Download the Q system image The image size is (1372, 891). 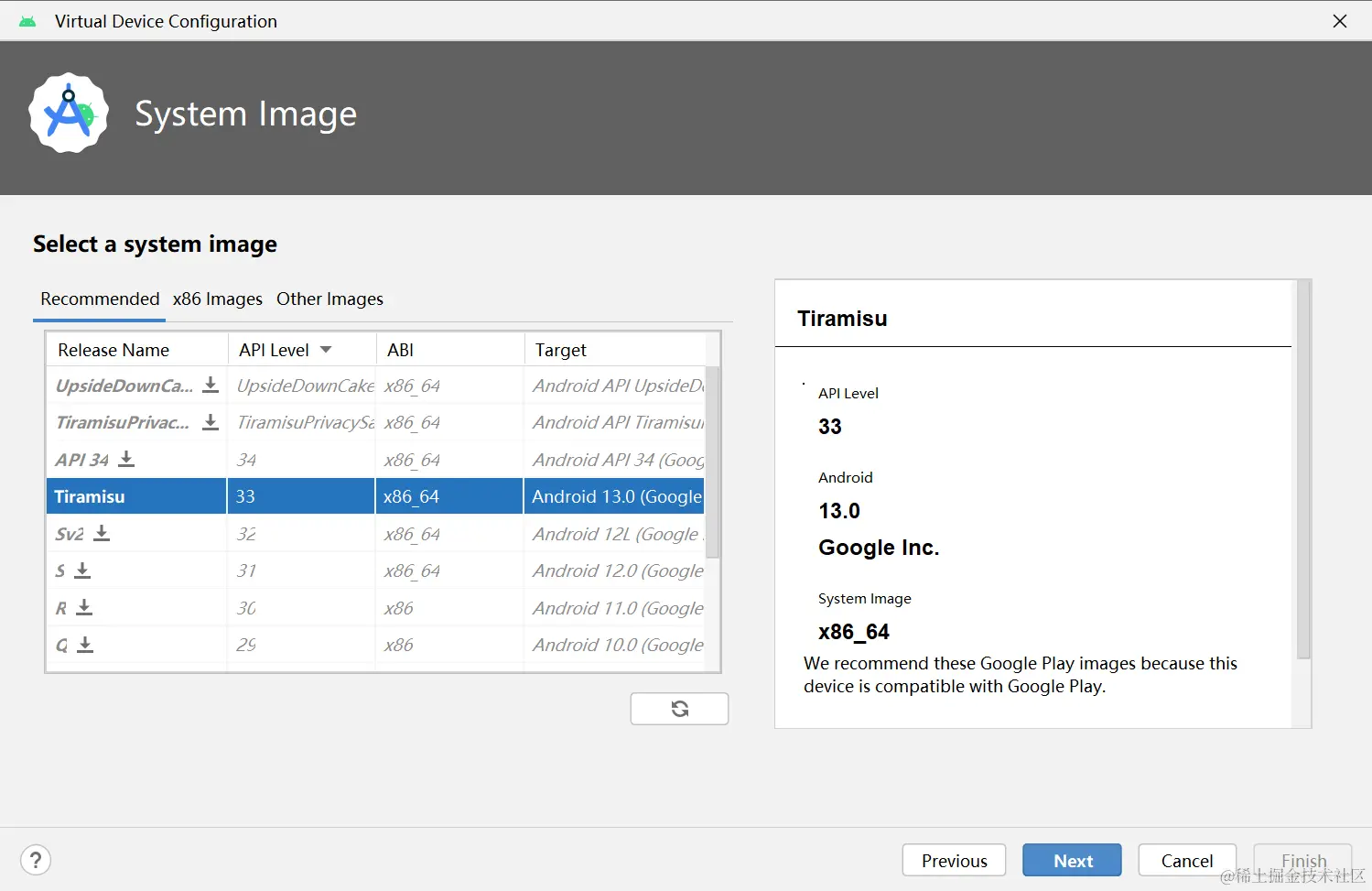pyautogui.click(x=85, y=645)
